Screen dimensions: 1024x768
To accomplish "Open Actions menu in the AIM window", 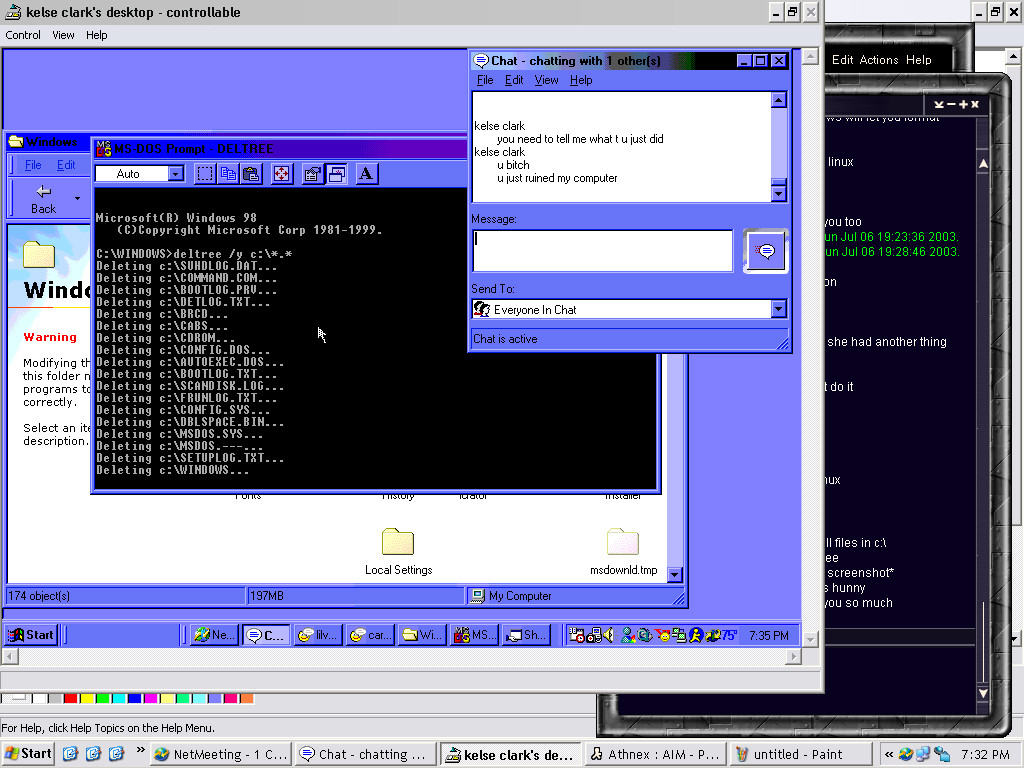I will [879, 60].
